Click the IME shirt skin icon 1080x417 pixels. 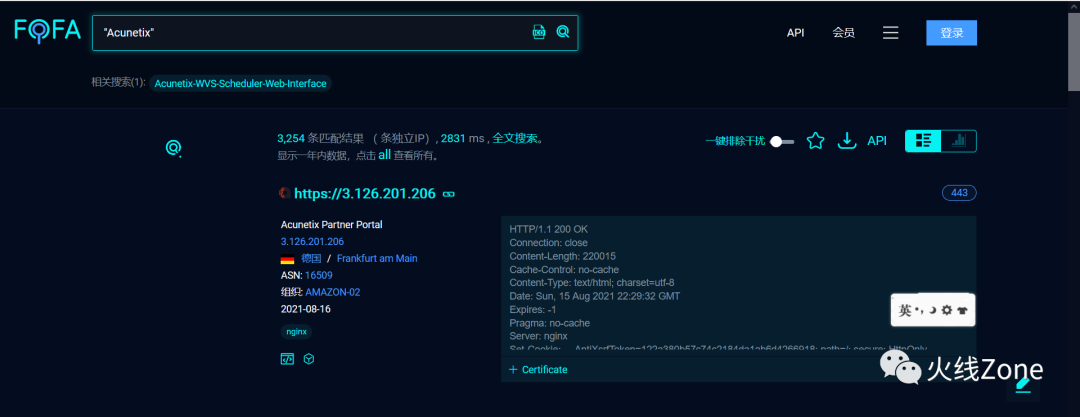coord(962,311)
